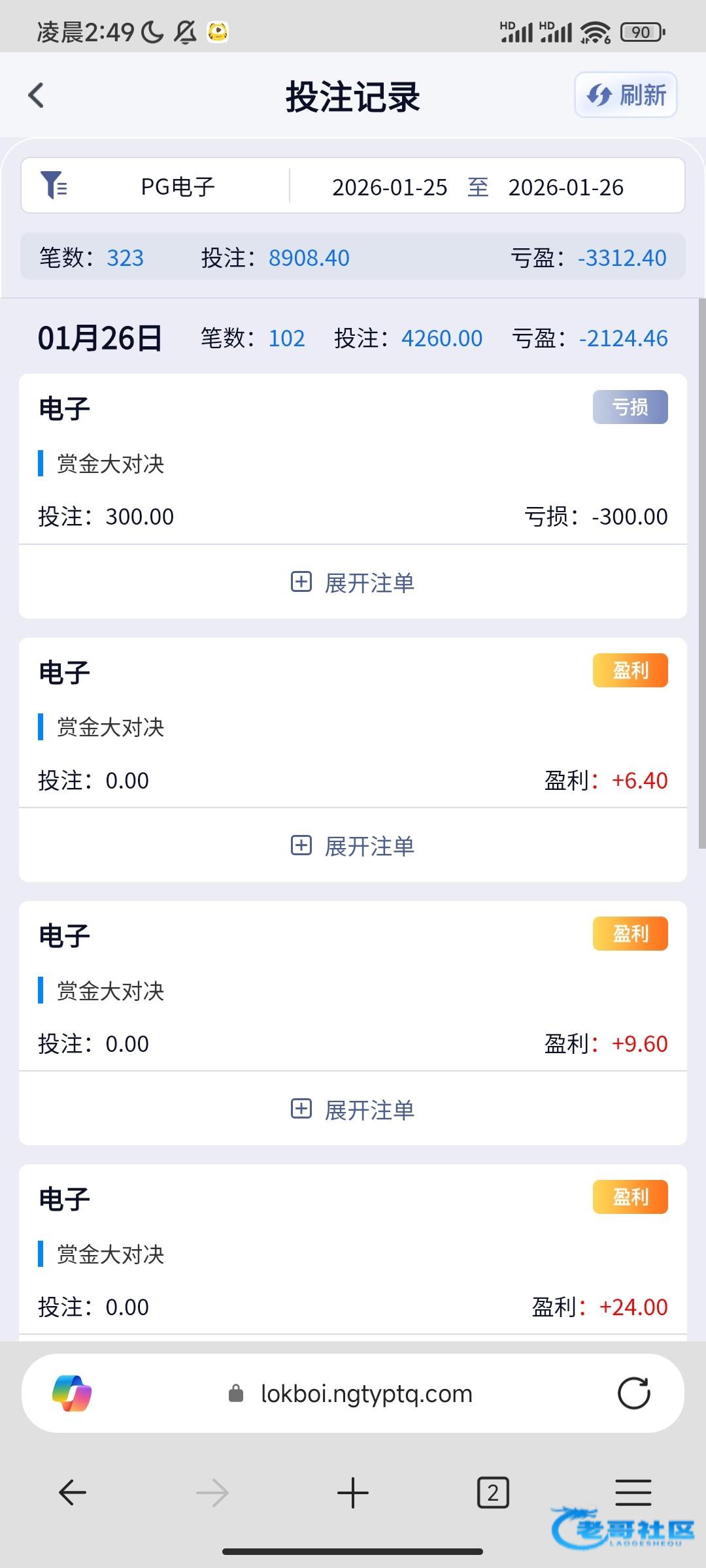This screenshot has width=706, height=1568.
Task: Expand 展开注单 for the -300.00 loss record
Action: point(353,582)
